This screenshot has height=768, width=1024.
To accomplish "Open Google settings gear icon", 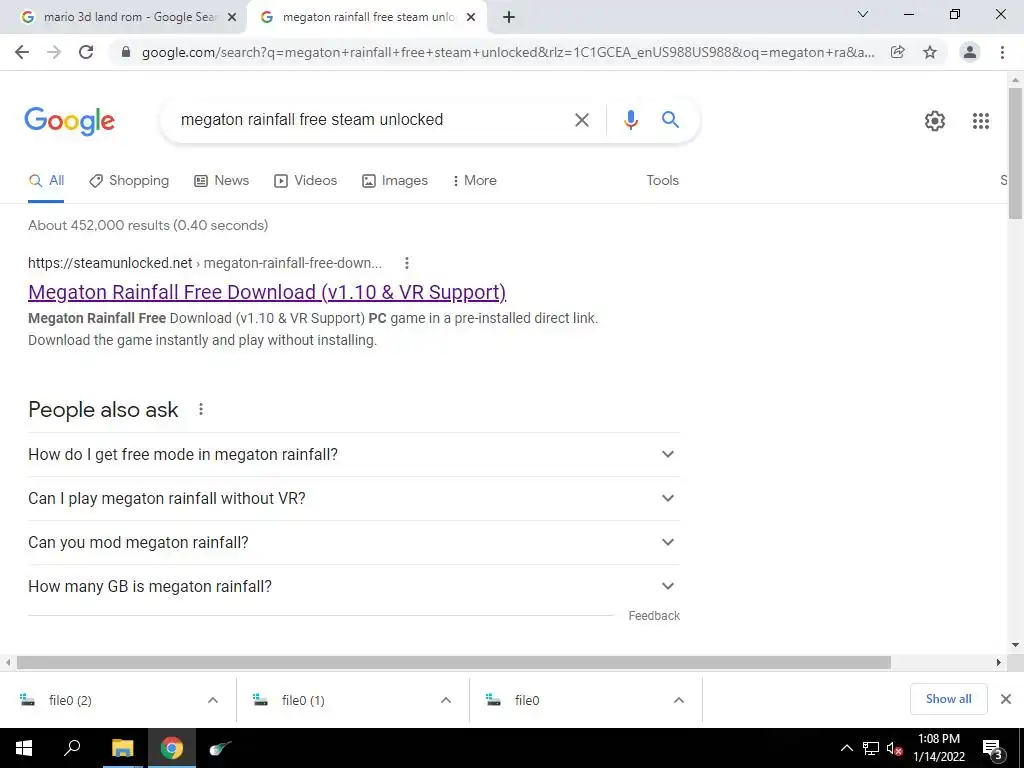I will click(935, 121).
